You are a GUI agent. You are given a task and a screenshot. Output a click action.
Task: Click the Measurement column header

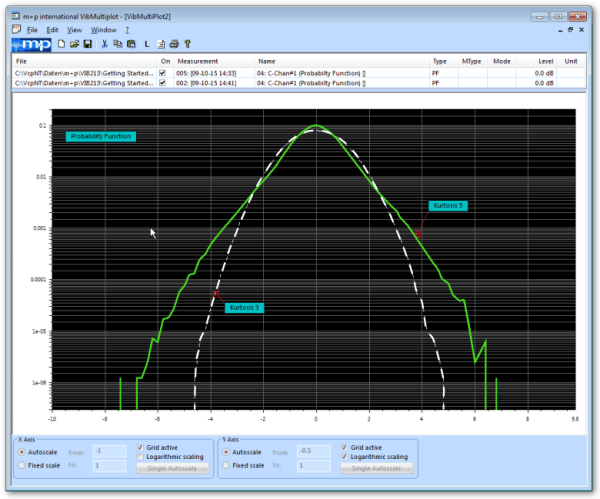[x=214, y=61]
